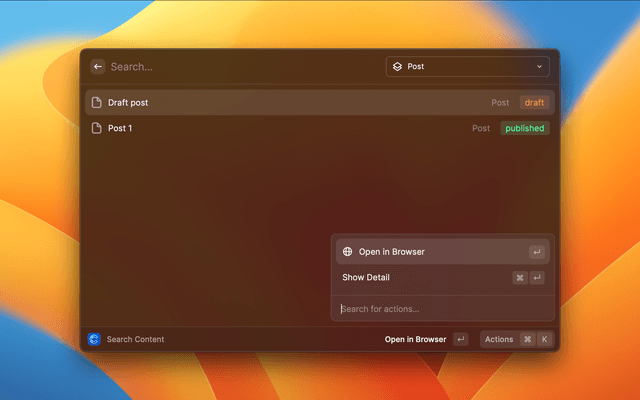Focus the main Search field at the top
The width and height of the screenshot is (640, 400).
pyautogui.click(x=240, y=67)
